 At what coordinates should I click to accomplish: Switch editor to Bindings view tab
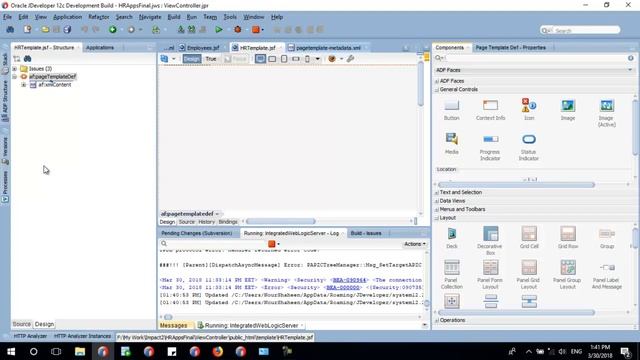228,222
